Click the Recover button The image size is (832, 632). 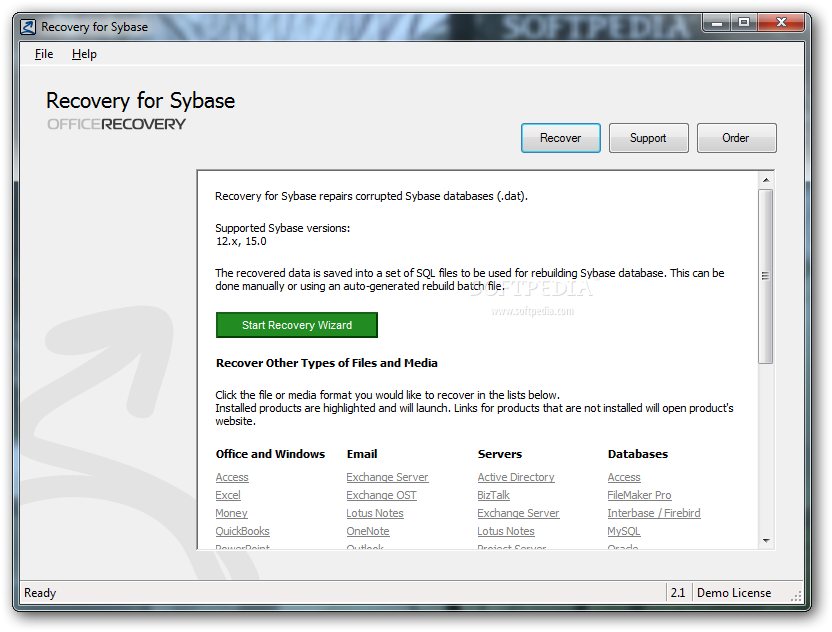pyautogui.click(x=560, y=138)
